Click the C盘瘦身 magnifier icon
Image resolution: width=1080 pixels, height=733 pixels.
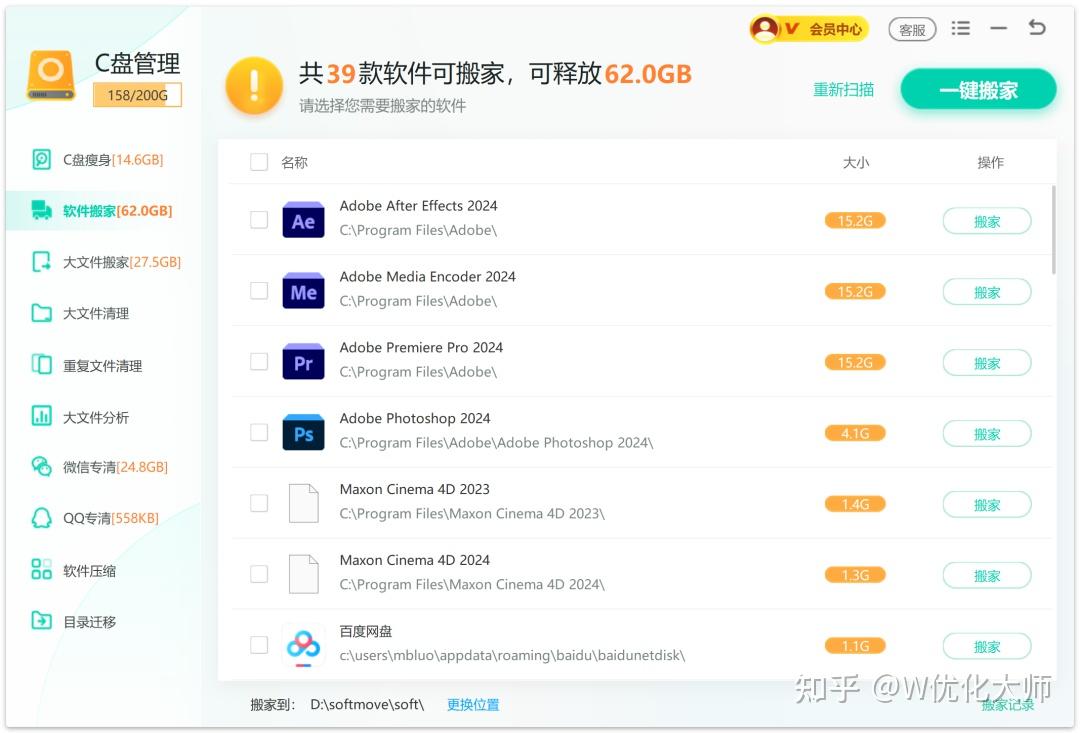(41, 158)
